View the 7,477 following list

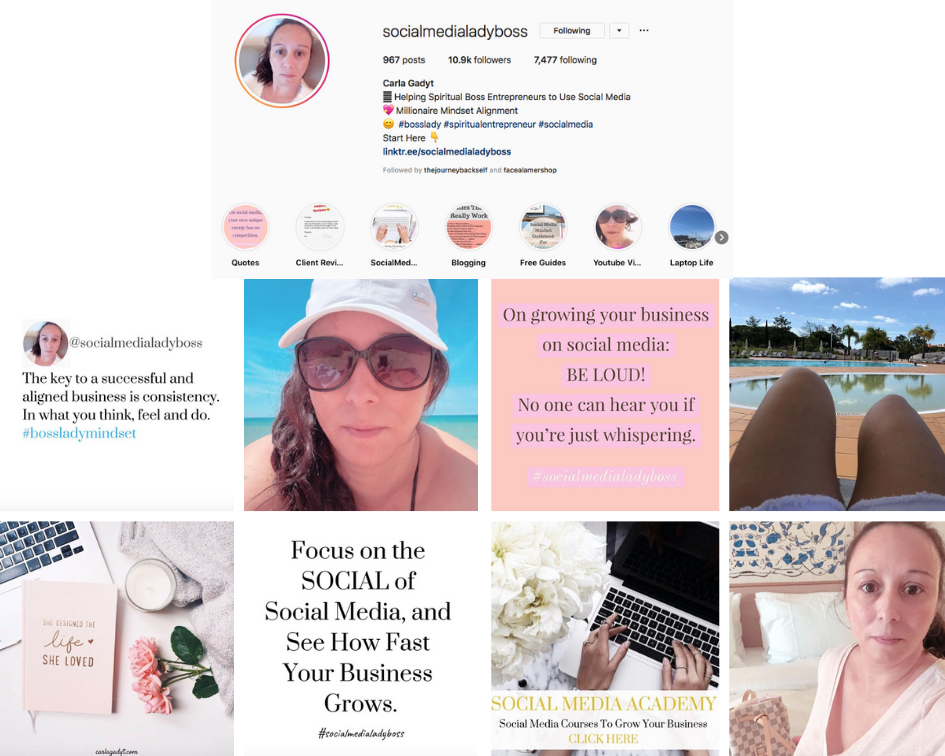pyautogui.click(x=565, y=60)
